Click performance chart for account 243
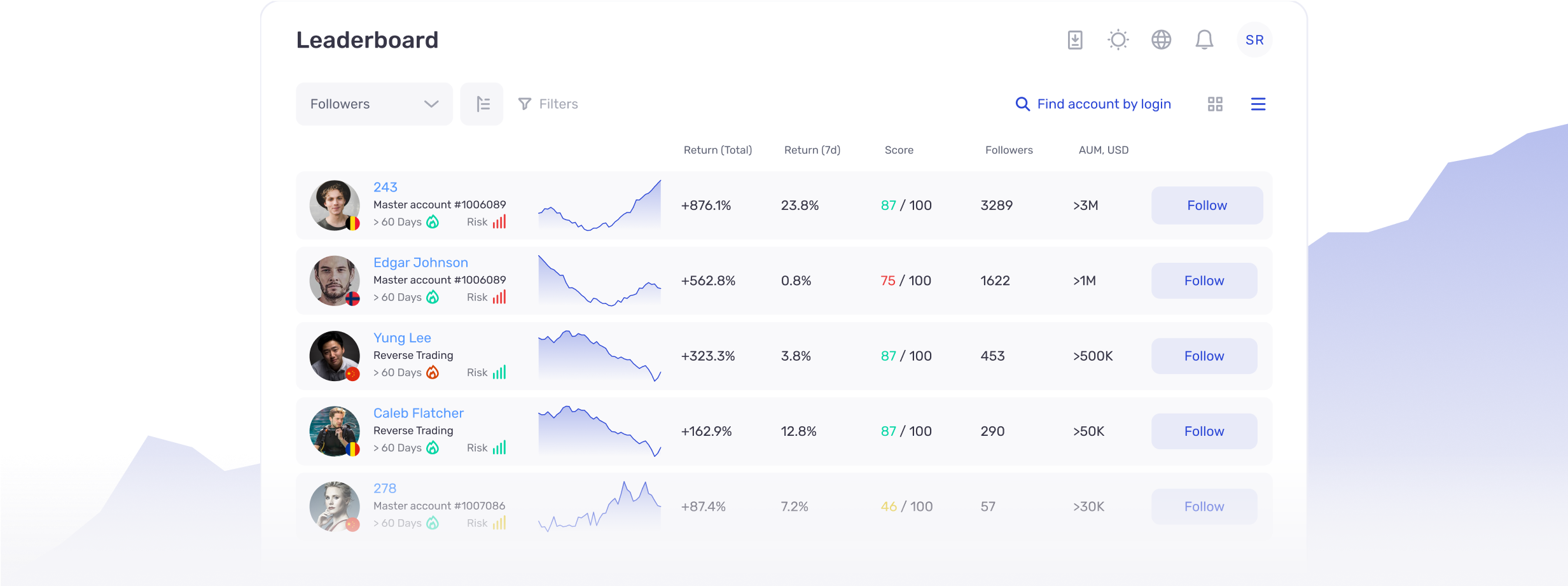1568x586 pixels. coord(599,205)
